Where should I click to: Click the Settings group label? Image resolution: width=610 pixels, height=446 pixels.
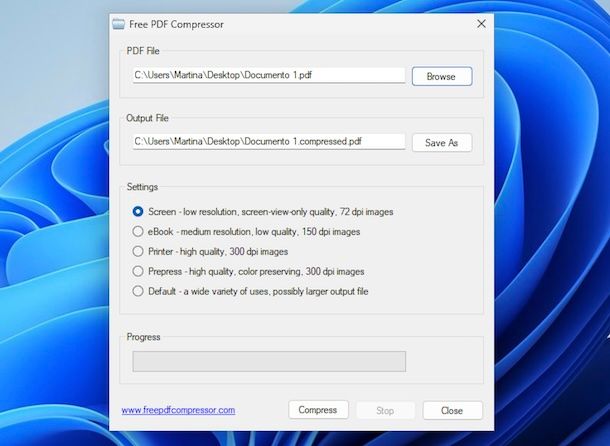tap(142, 187)
